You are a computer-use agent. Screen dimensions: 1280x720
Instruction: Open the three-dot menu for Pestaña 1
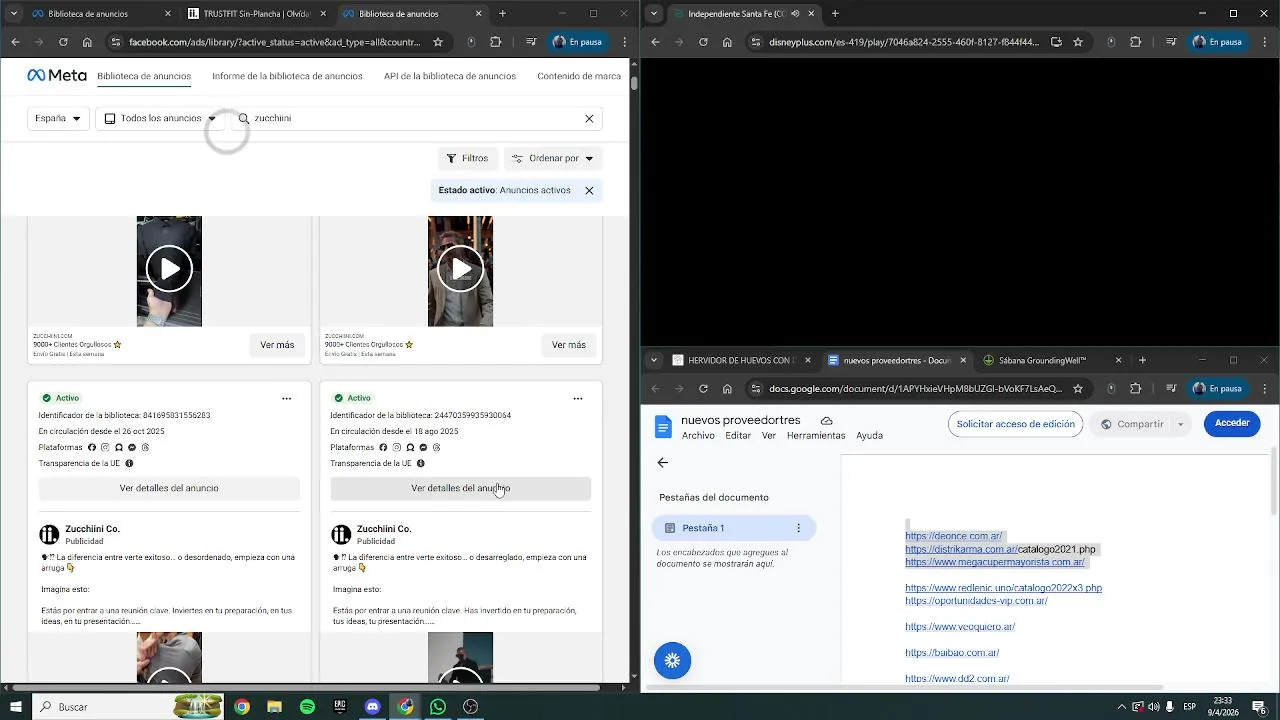coord(798,528)
